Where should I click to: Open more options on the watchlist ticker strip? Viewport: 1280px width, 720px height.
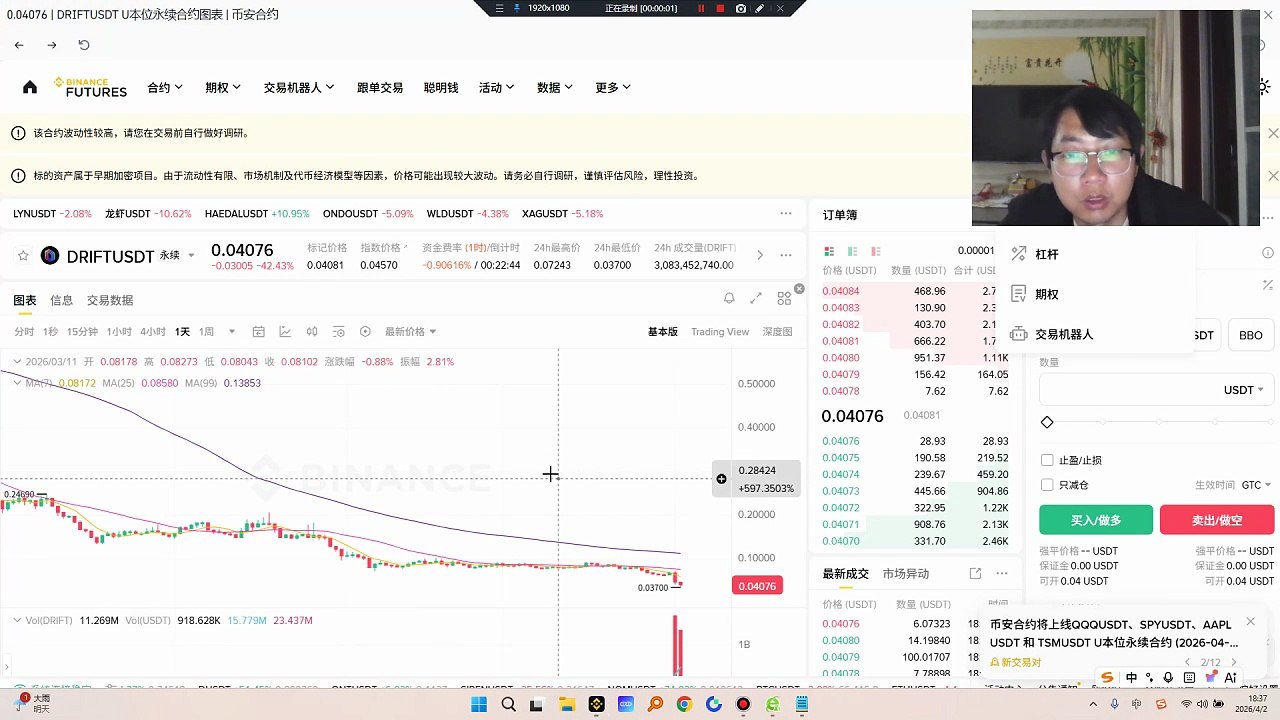pos(786,213)
